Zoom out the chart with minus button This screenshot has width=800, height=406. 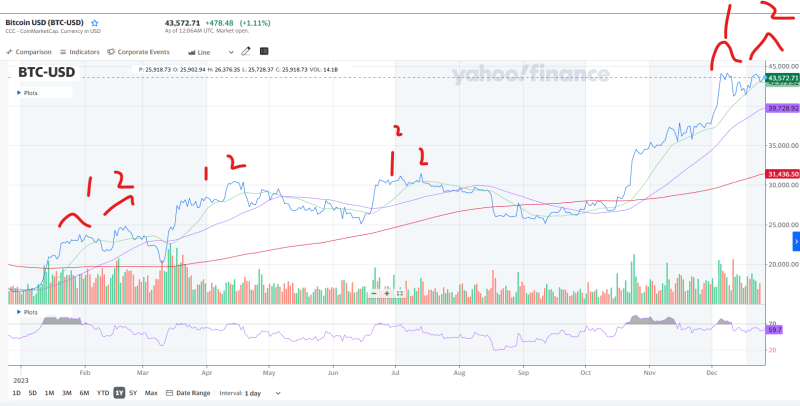[374, 293]
